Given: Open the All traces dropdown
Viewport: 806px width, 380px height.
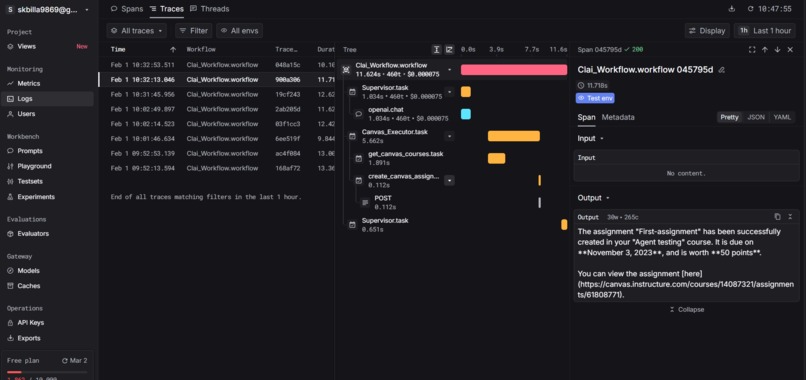Looking at the screenshot, I should [x=137, y=31].
